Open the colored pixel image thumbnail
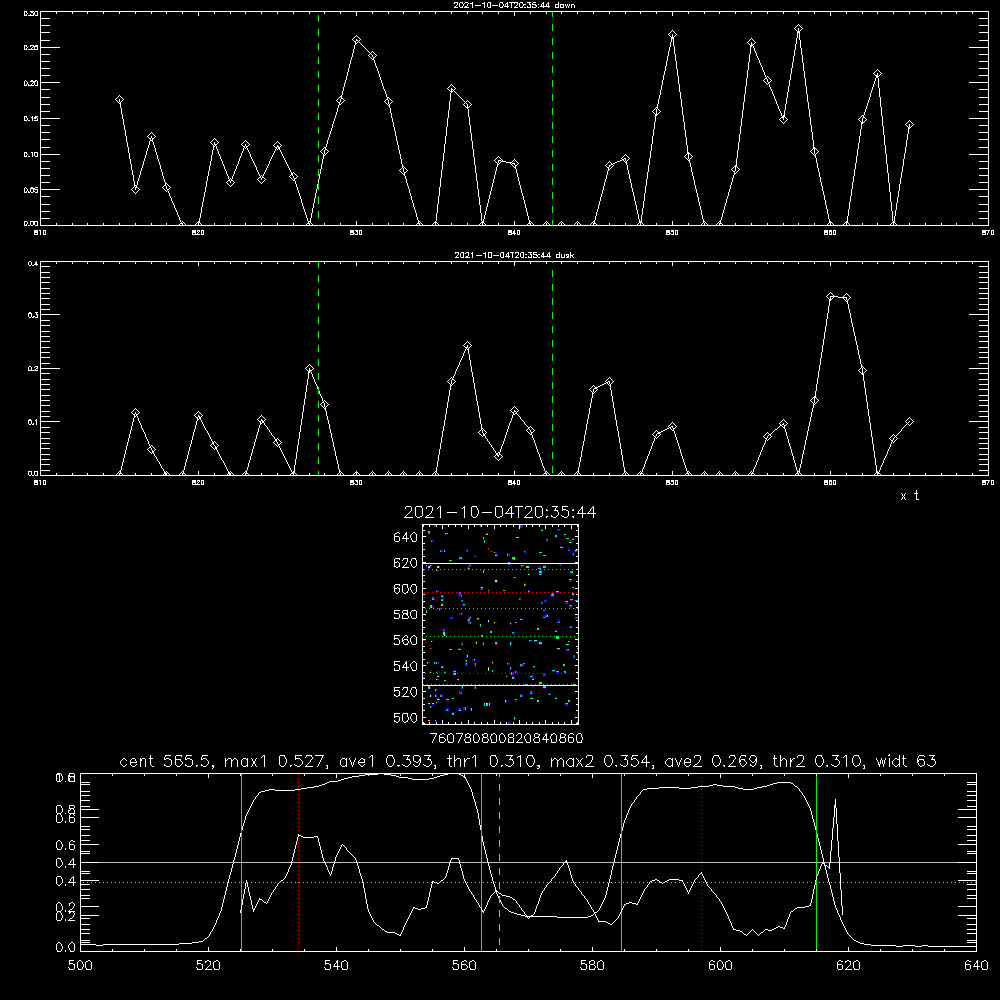The height and width of the screenshot is (1000, 1000). 500,624
